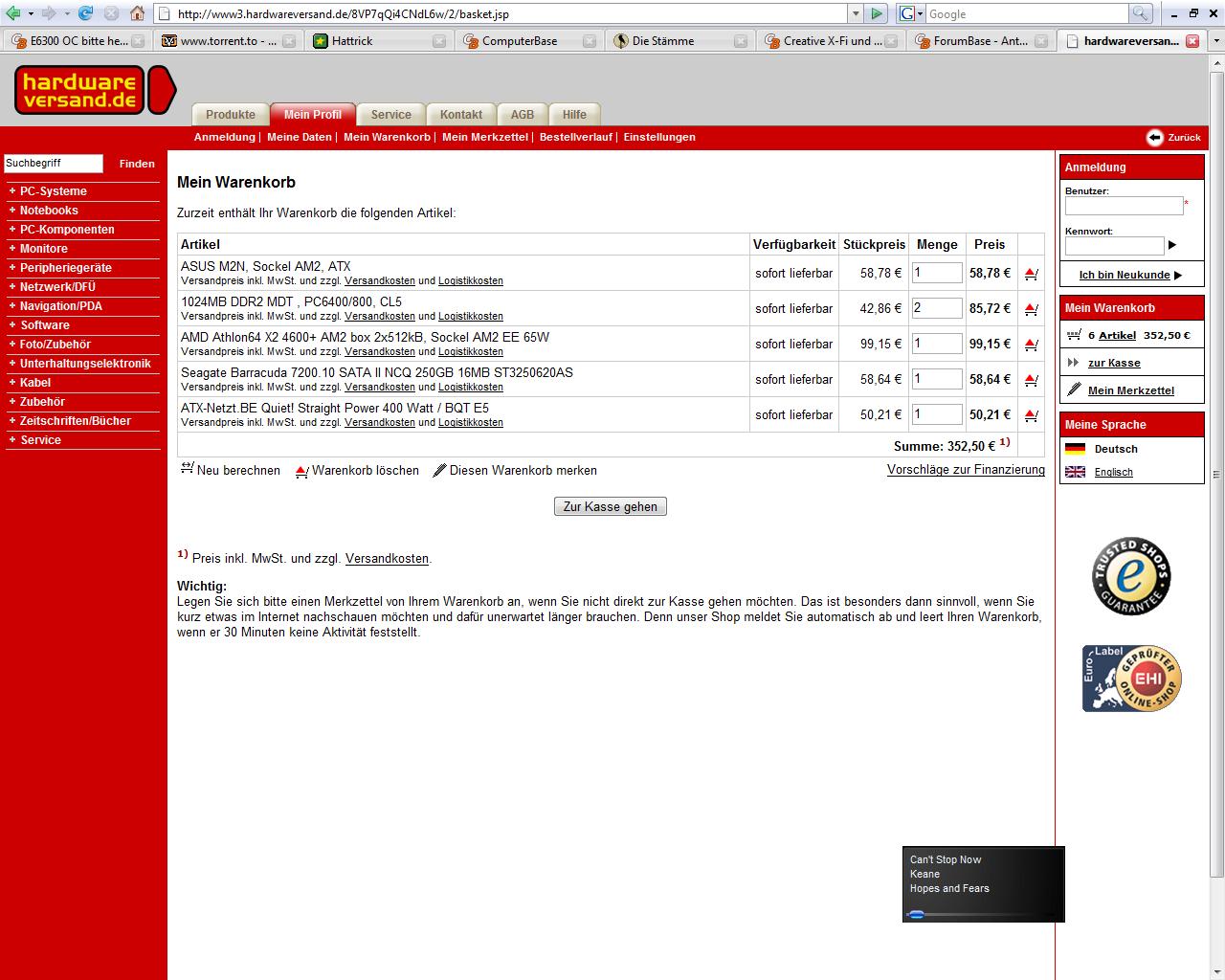Open Mein Merkzettel submenu link
This screenshot has width=1225, height=980.
tap(485, 137)
